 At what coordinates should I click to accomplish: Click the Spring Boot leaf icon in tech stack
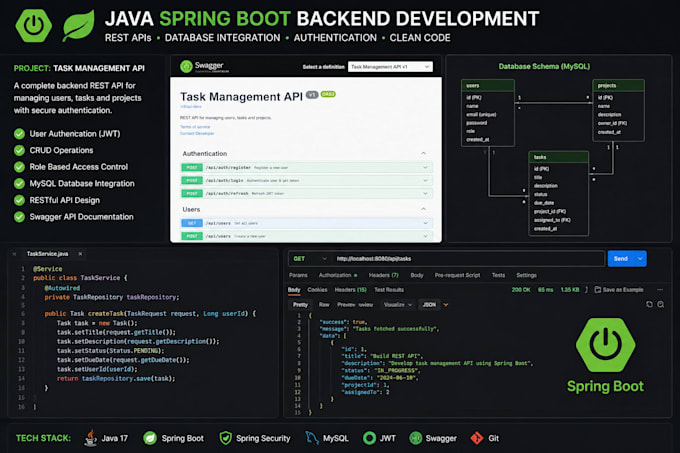click(150, 438)
